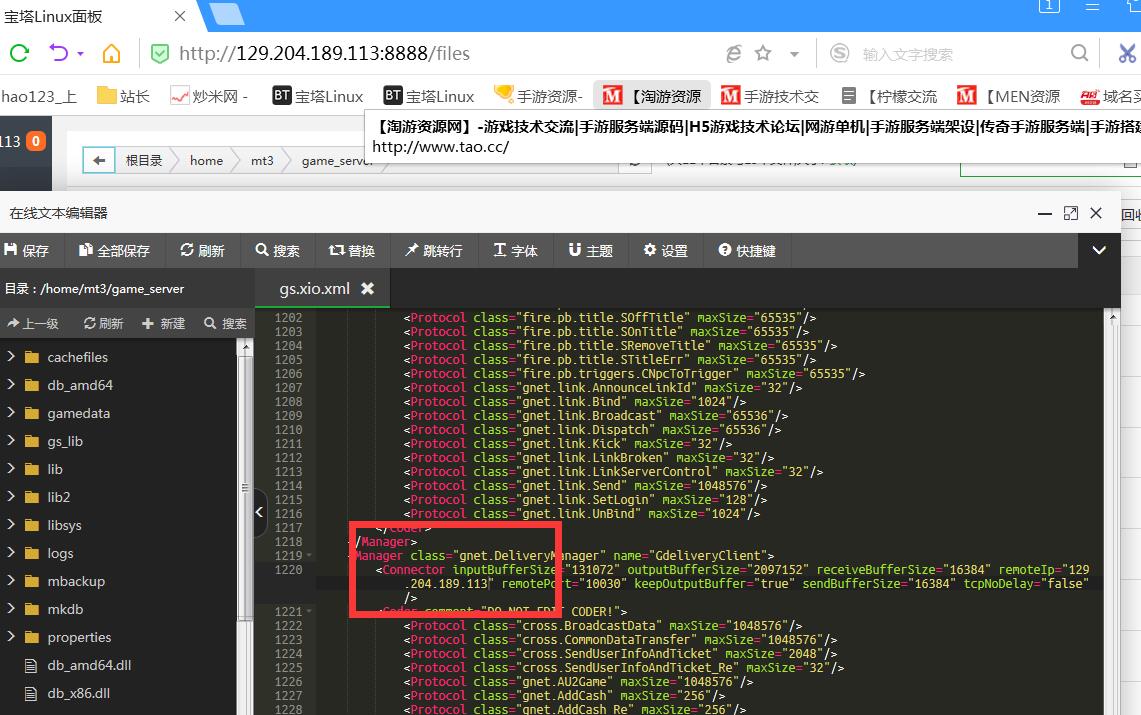Open Search in editor toolbar
The image size is (1141, 715).
tap(277, 250)
